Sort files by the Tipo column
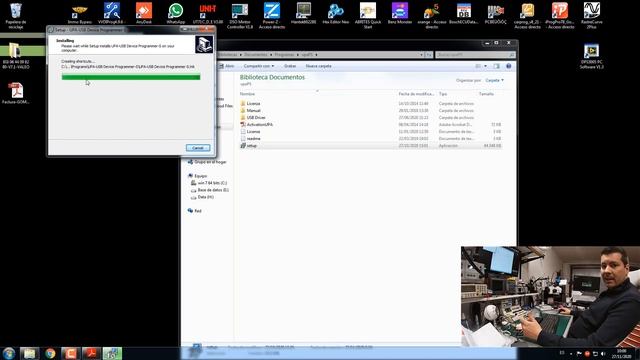 tap(443, 94)
